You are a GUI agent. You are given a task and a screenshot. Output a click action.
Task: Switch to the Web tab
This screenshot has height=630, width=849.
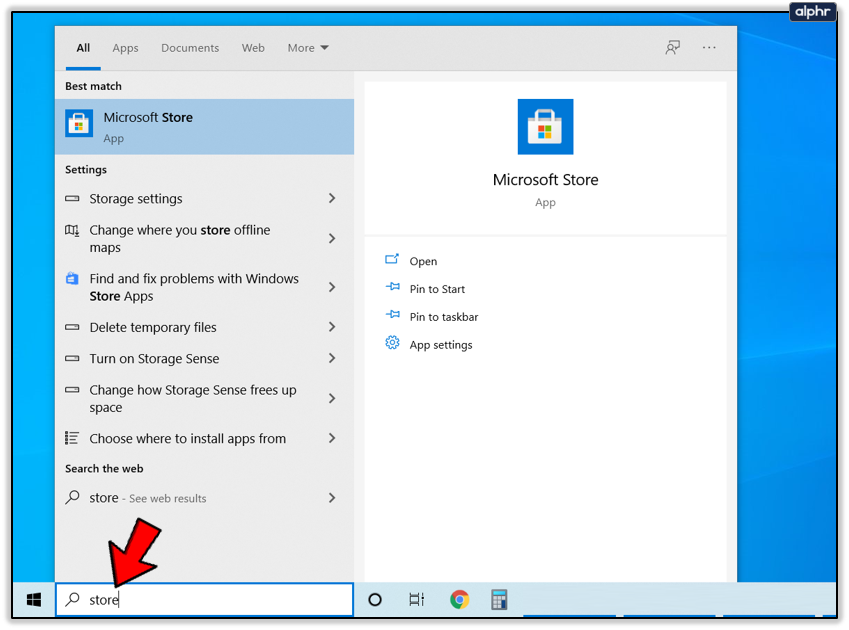tap(253, 48)
